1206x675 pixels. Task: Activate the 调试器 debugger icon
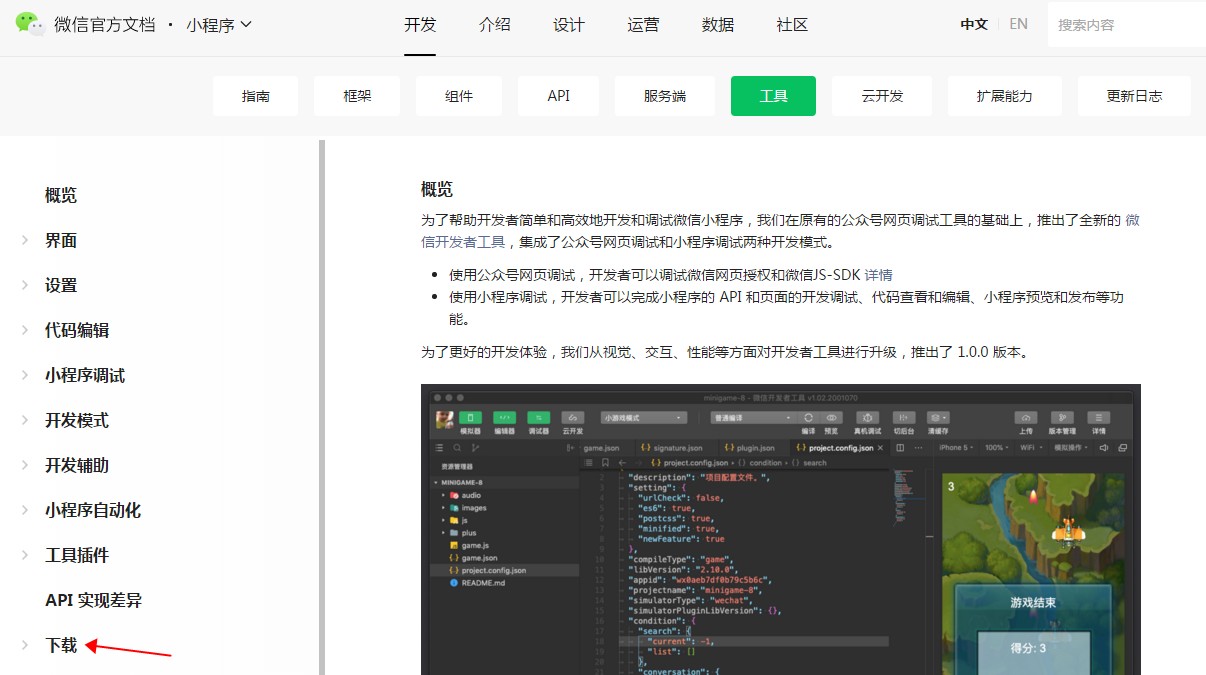(537, 418)
